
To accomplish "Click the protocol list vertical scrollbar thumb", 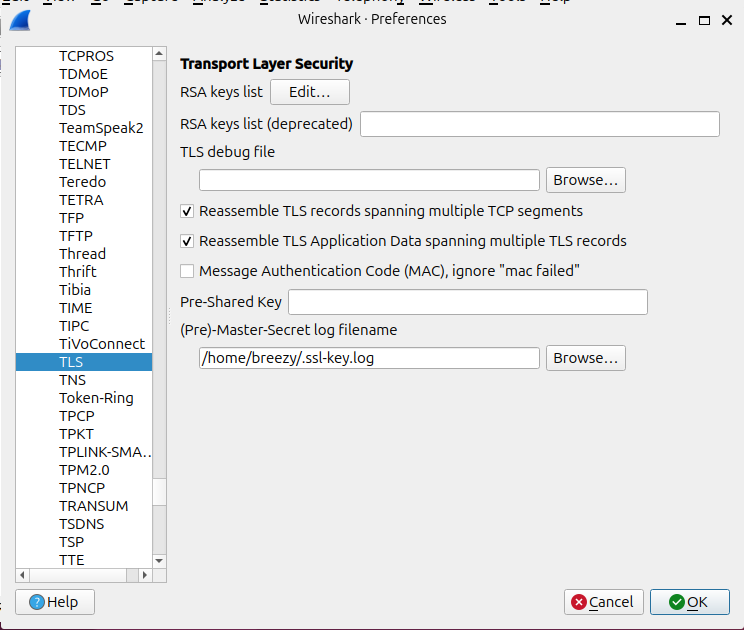I will click(x=159, y=492).
